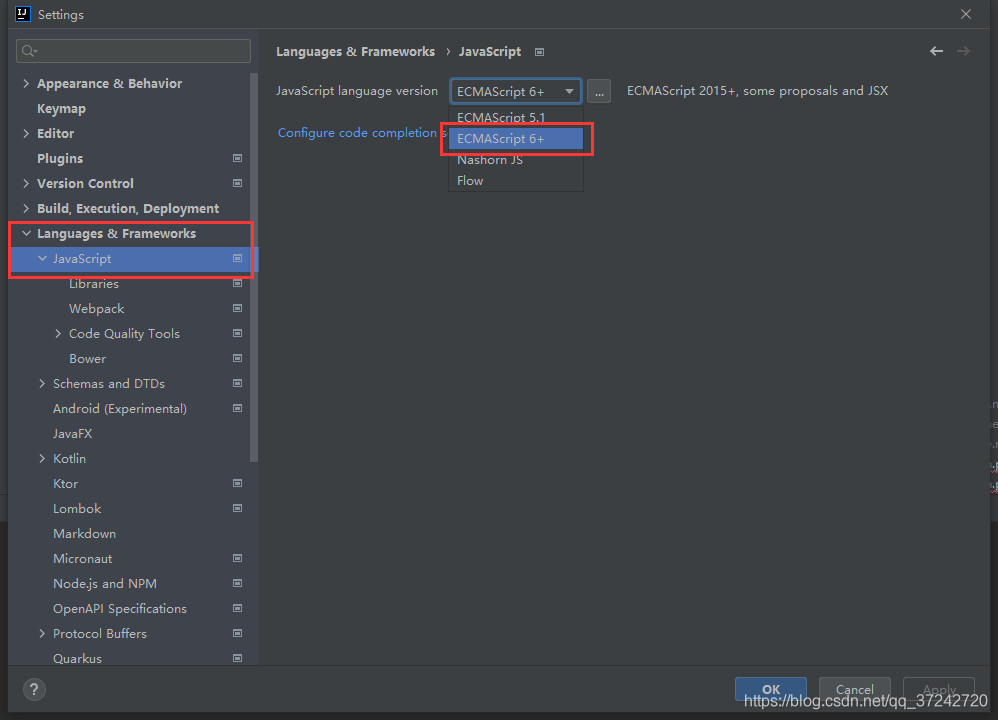Focus the settings search field
Viewport: 998px width, 720px height.
[133, 51]
